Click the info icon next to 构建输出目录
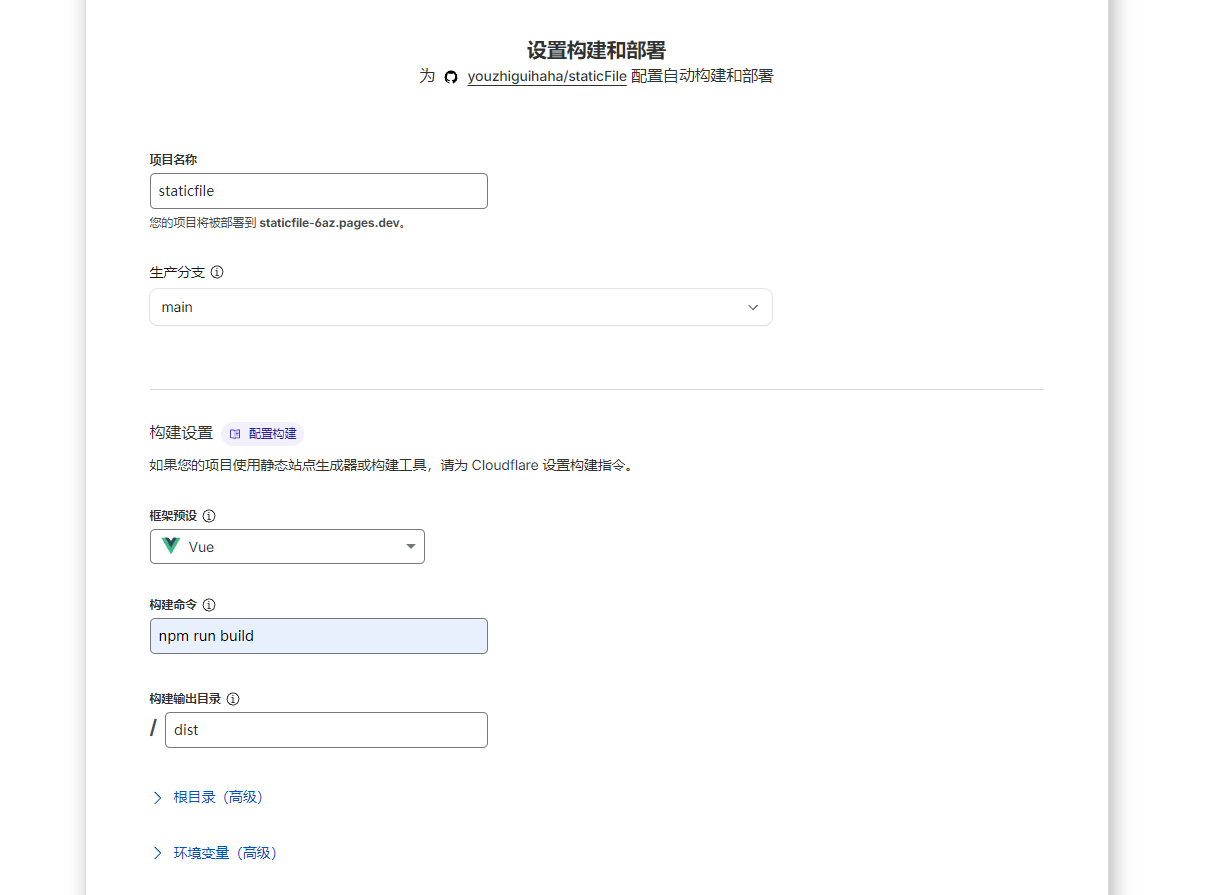This screenshot has height=895, width=1211. tap(233, 699)
